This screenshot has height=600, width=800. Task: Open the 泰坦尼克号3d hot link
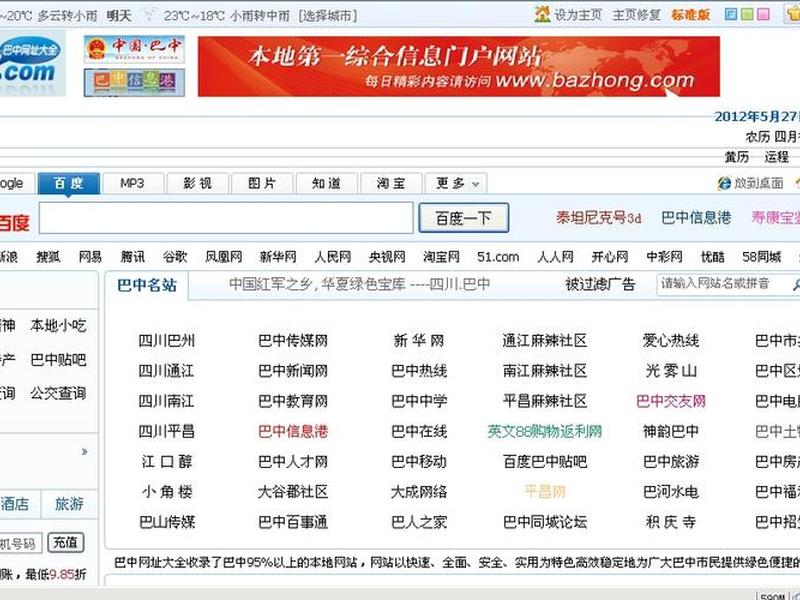[x=598, y=218]
